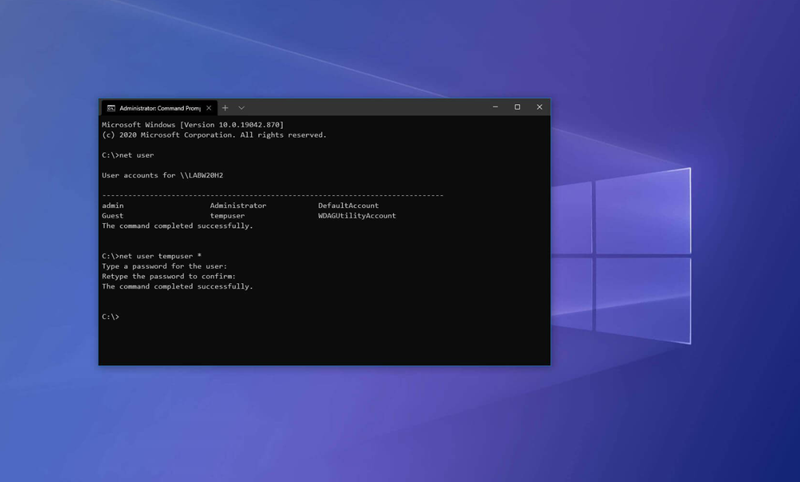Click the Windows logo on the desktop wallpaper

click(620, 256)
